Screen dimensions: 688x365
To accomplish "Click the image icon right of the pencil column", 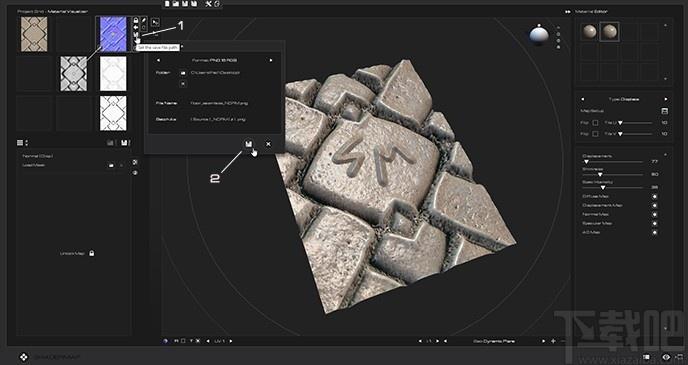I will click(155, 22).
